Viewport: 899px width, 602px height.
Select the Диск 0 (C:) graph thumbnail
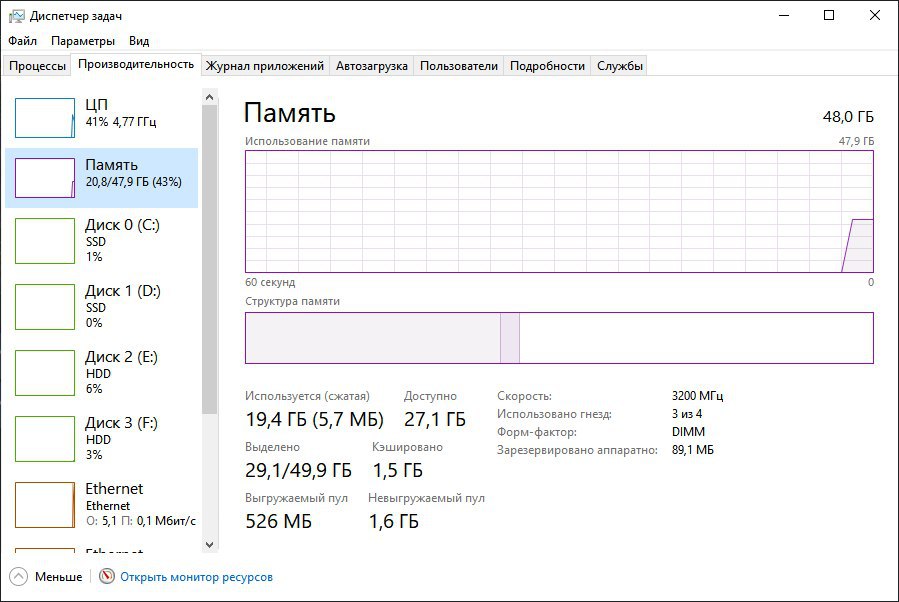click(45, 241)
